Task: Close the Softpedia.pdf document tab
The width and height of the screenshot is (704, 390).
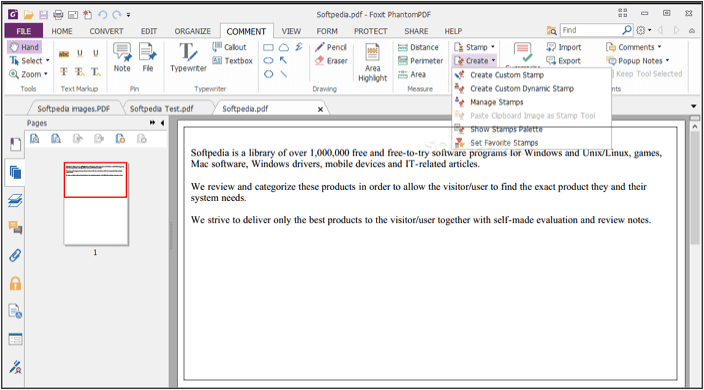Action: (320, 109)
